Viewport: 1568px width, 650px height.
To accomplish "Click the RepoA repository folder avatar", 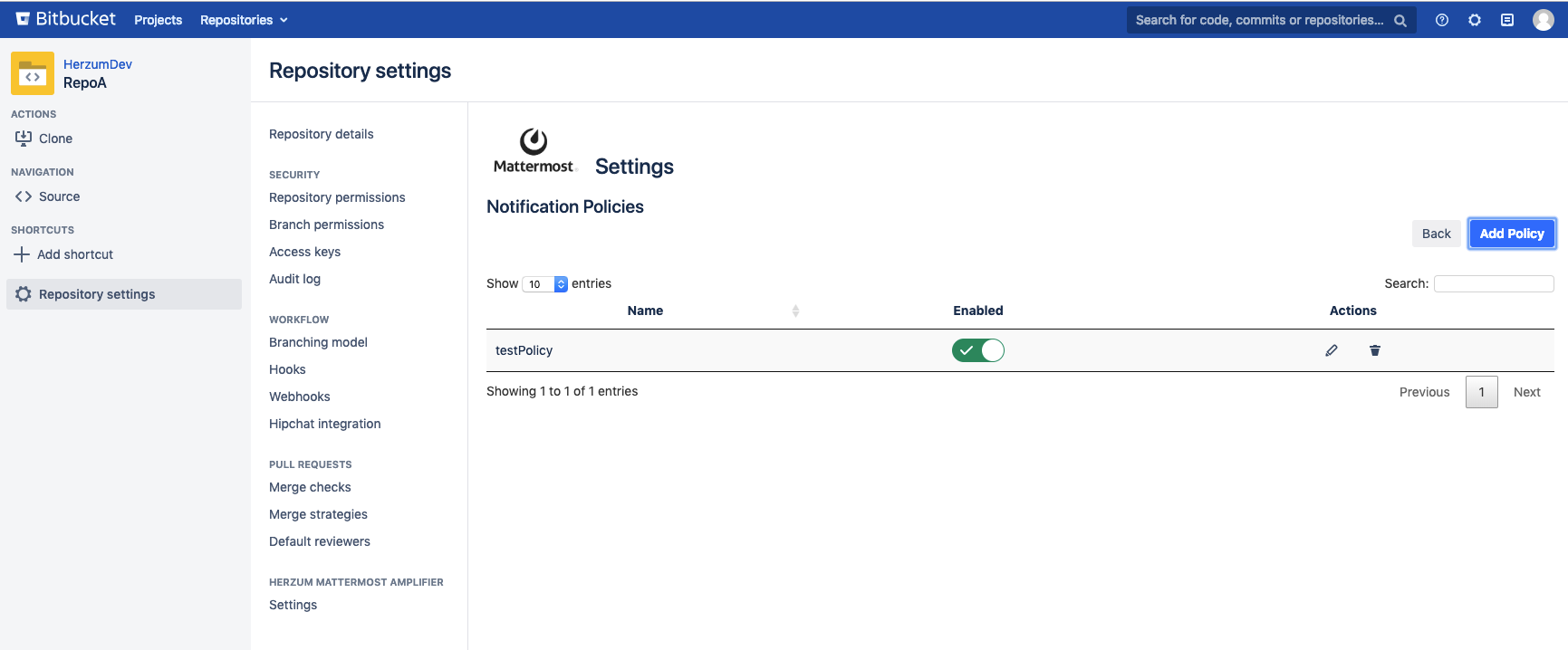I will point(33,73).
